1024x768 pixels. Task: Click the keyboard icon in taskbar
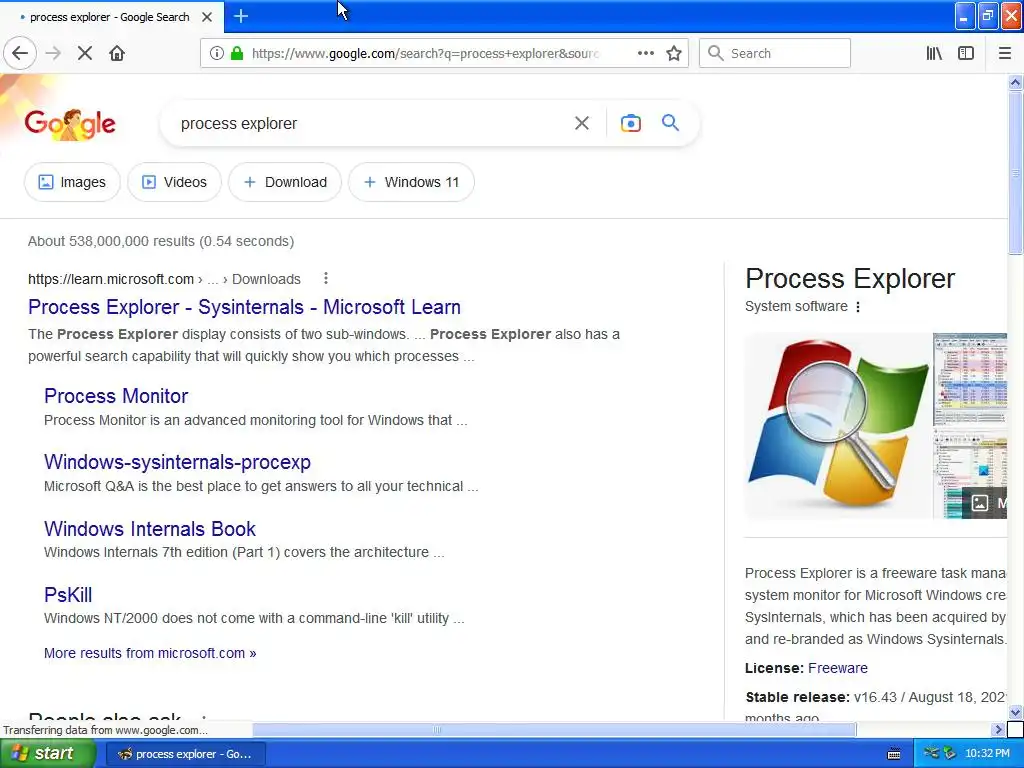click(x=894, y=754)
